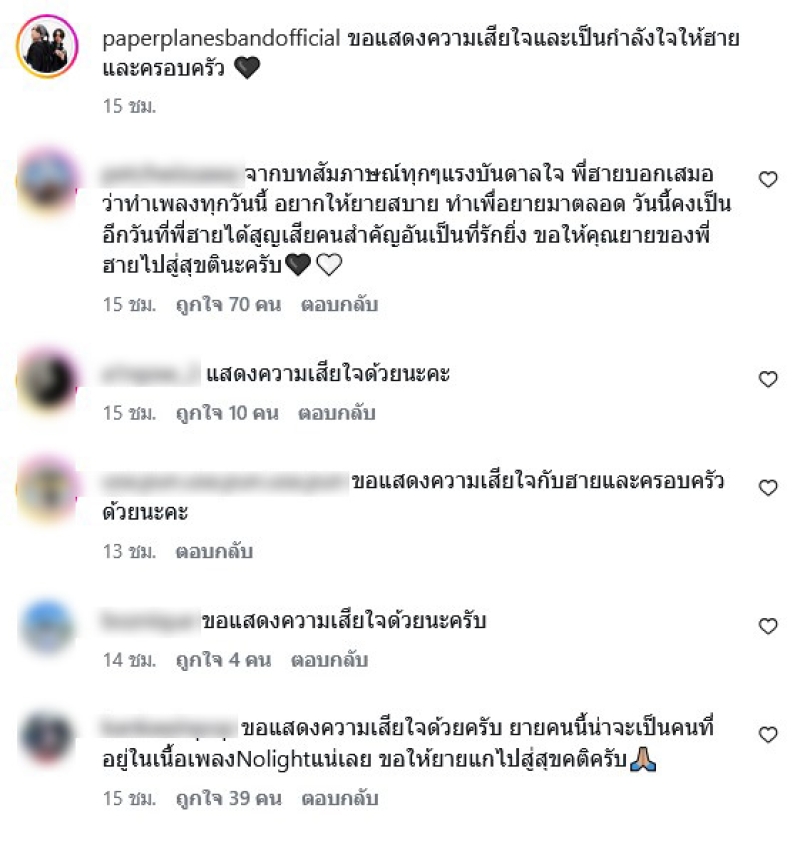Screen dimensions: 800x848
Task: View the 'ถูกใจ 39 คน' likes list
Action: click(x=229, y=799)
